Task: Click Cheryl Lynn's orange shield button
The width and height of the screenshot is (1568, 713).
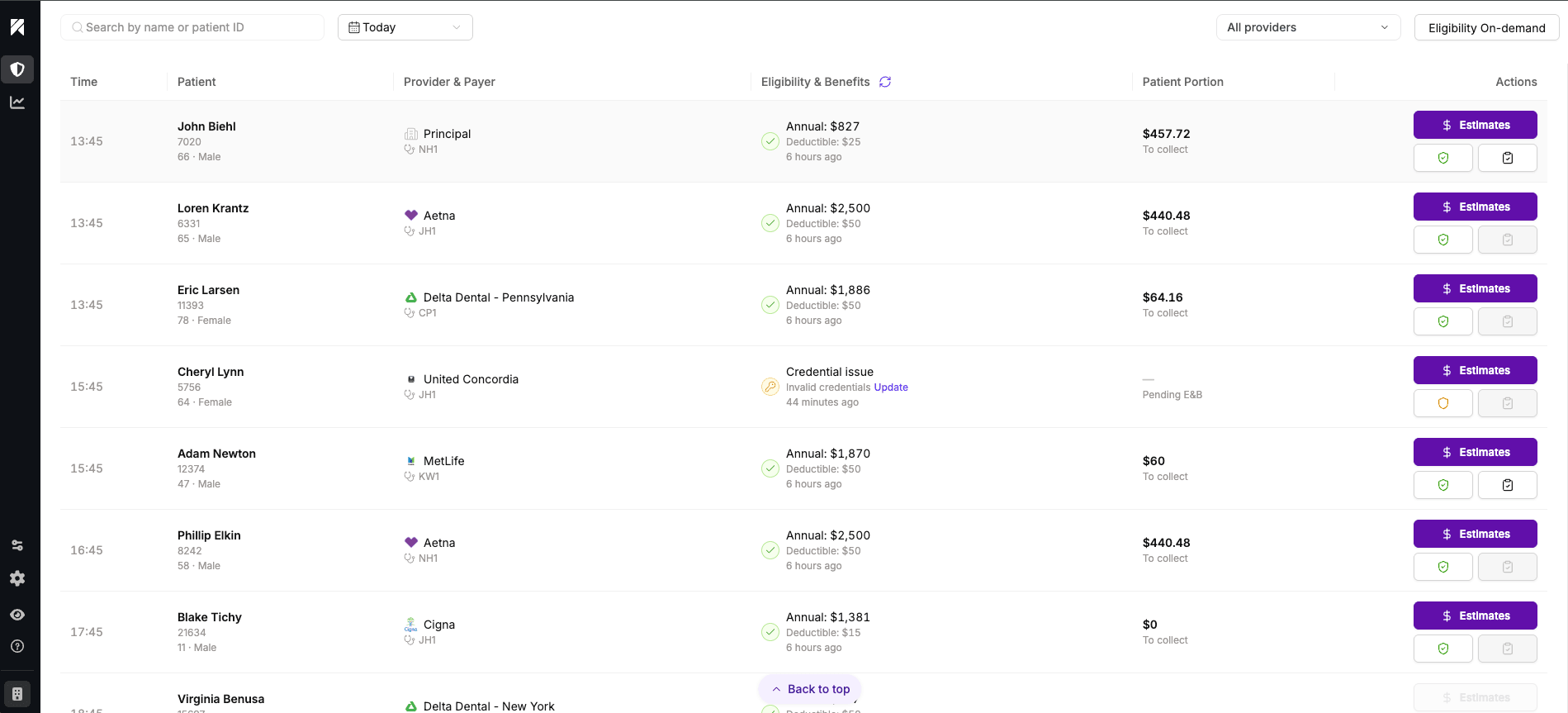Action: coord(1443,403)
